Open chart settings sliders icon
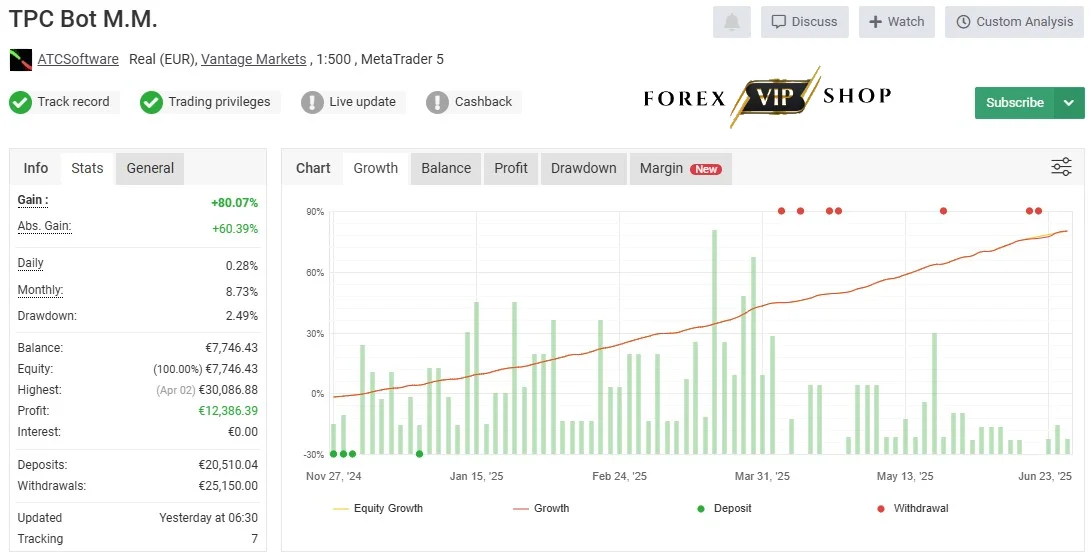The image size is (1091, 560). coord(1061,167)
